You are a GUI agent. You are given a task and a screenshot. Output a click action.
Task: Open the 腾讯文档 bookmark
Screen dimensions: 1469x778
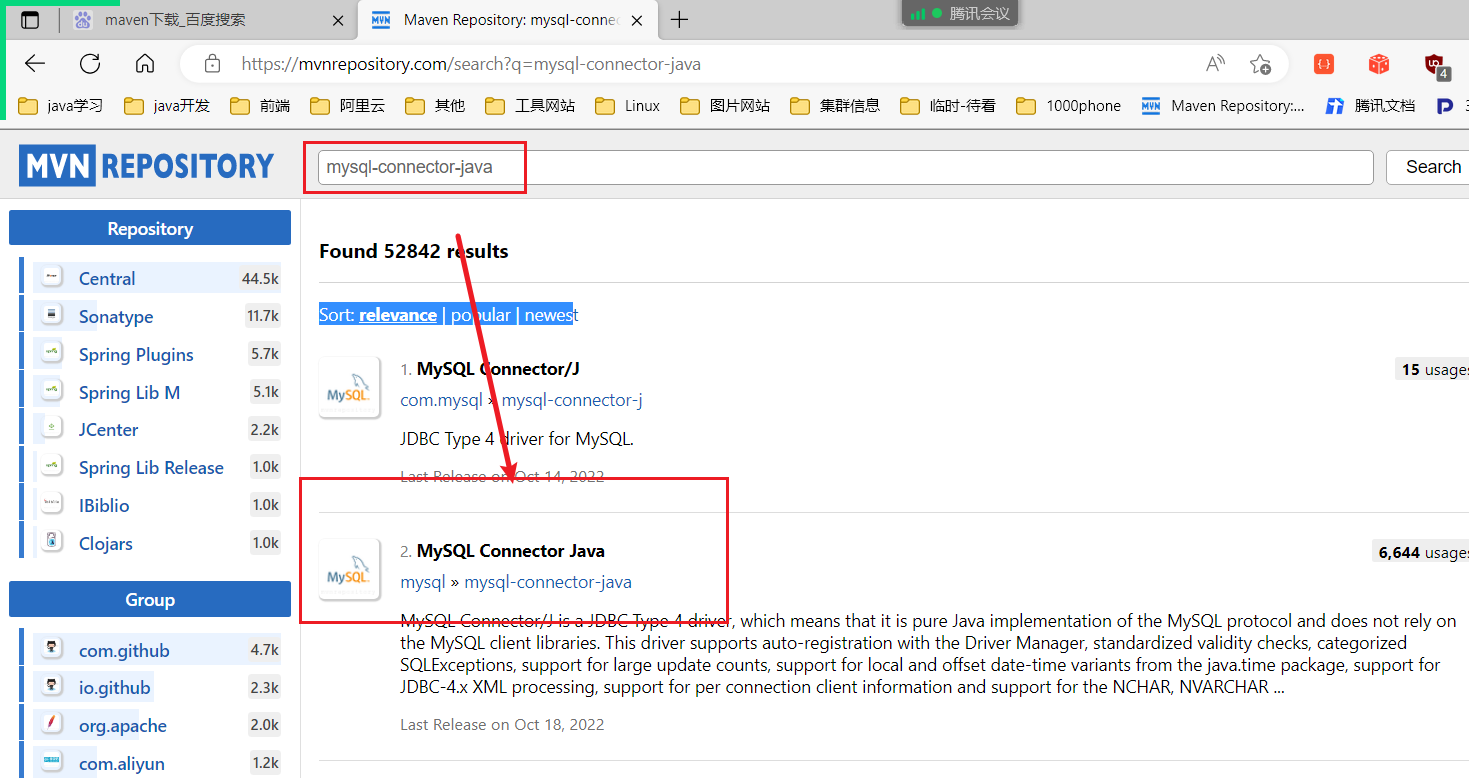[x=1370, y=105]
